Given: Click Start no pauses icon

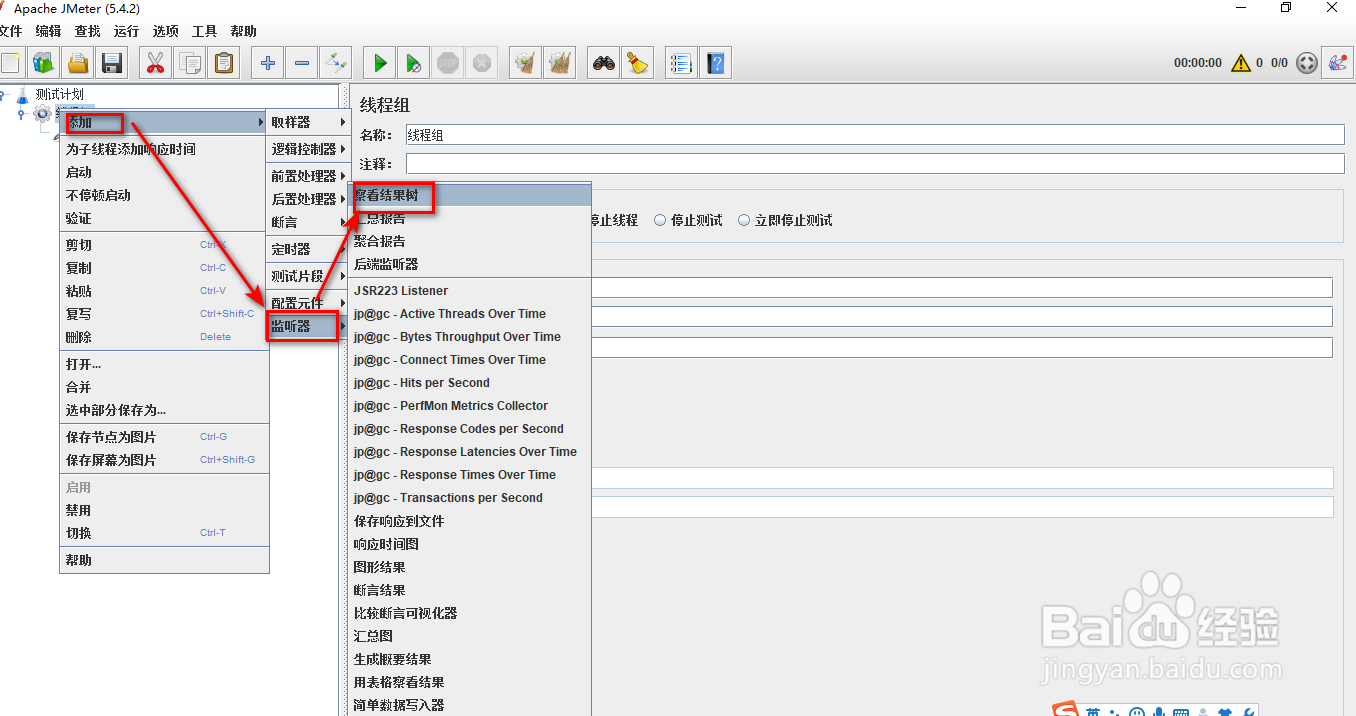Looking at the screenshot, I should coord(413,63).
